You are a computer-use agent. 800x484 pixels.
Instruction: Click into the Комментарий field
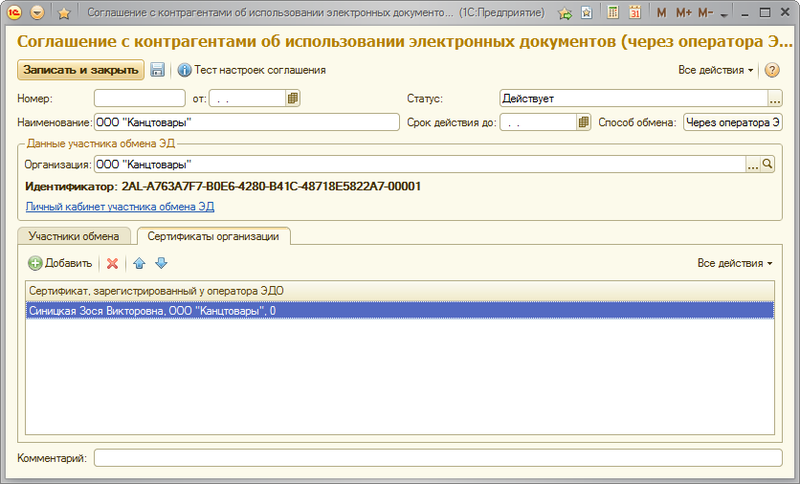[x=438, y=458]
